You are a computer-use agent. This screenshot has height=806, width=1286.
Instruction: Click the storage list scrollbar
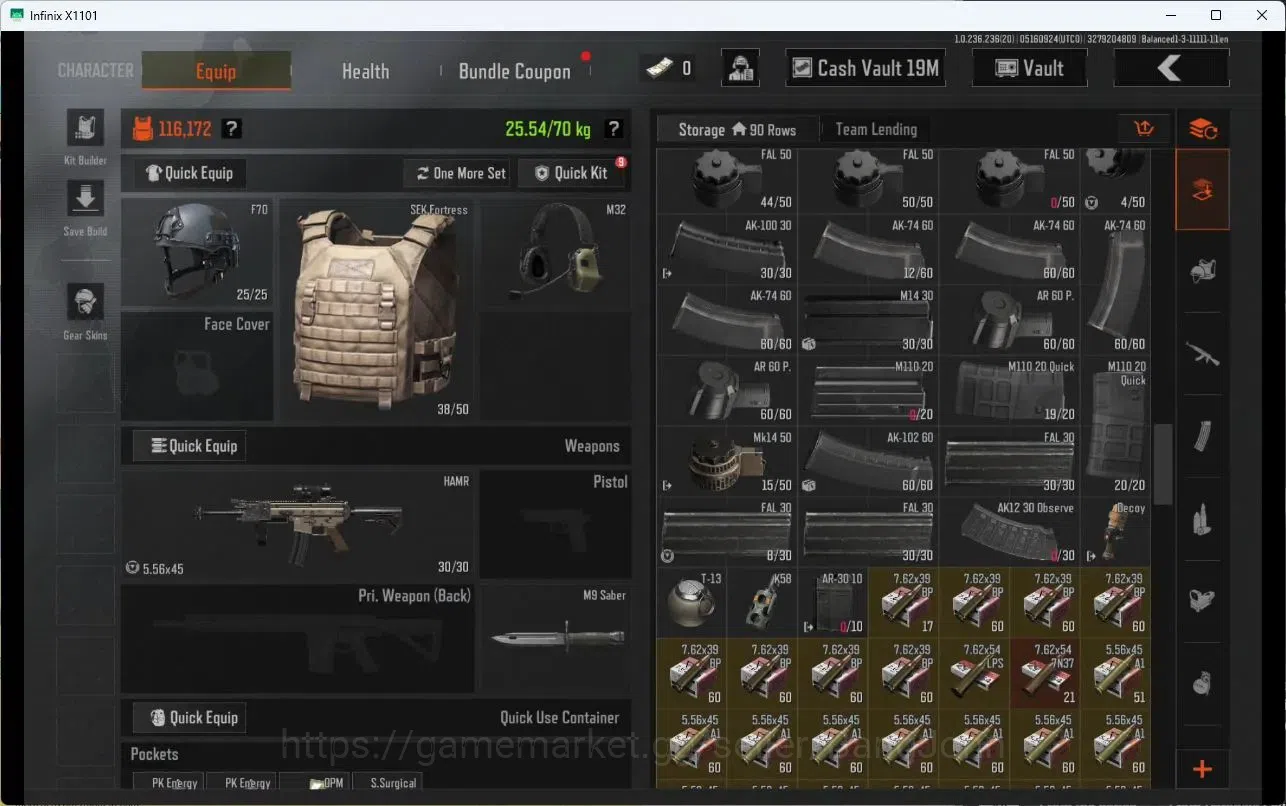tap(1161, 466)
